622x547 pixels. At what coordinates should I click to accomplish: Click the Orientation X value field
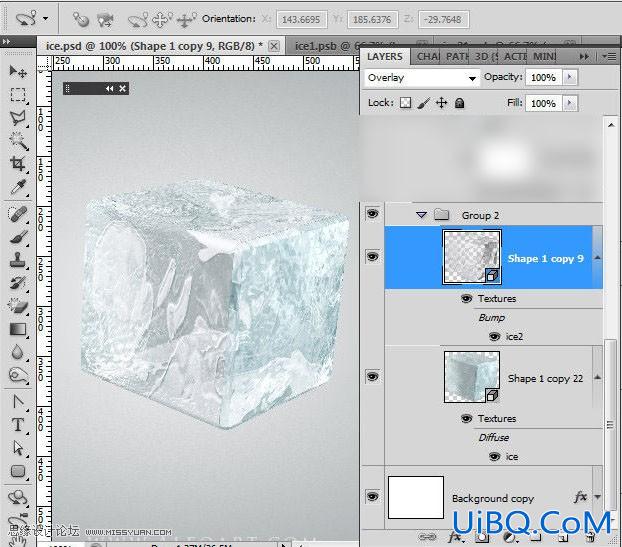[x=301, y=19]
